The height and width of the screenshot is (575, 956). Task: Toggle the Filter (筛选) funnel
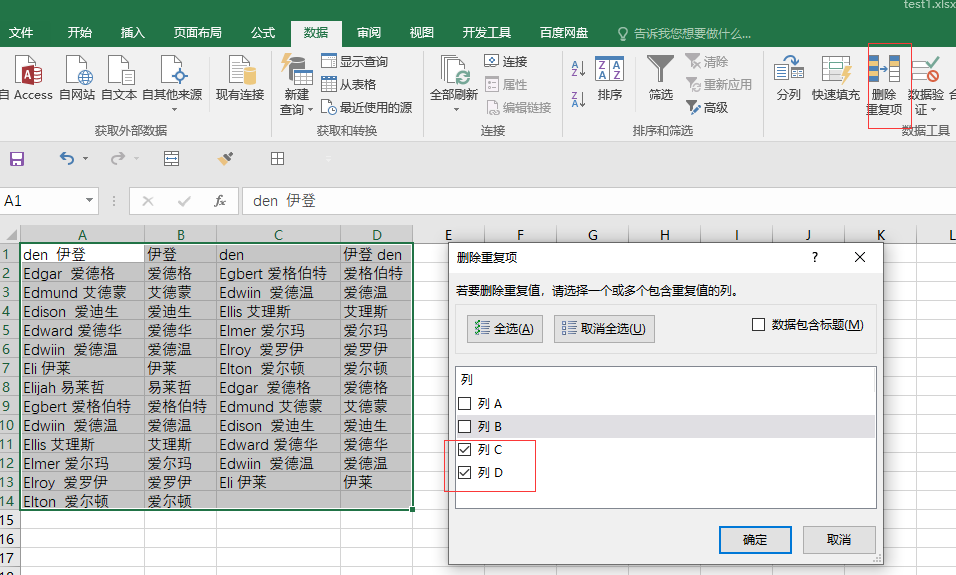pos(661,77)
